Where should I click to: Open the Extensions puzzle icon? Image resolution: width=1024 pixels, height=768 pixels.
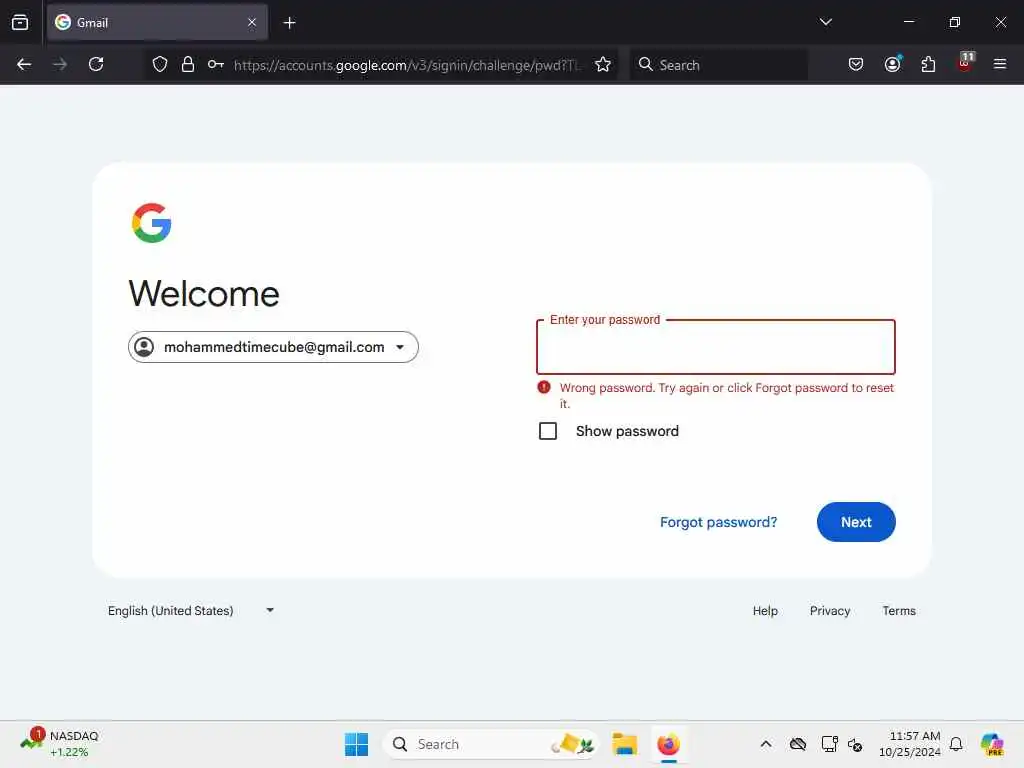point(928,64)
